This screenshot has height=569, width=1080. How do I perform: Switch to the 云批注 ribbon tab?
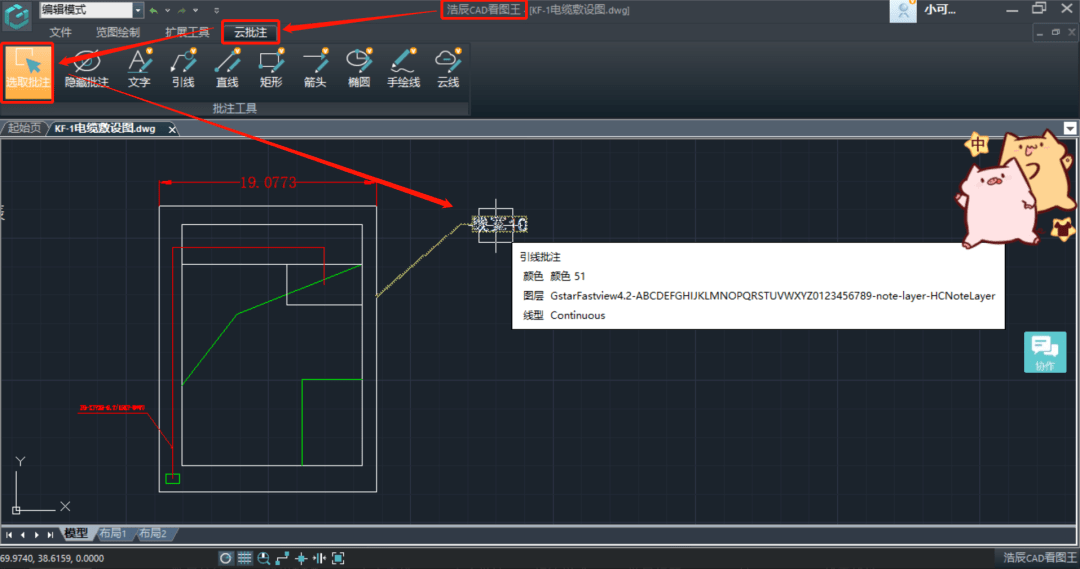[250, 32]
